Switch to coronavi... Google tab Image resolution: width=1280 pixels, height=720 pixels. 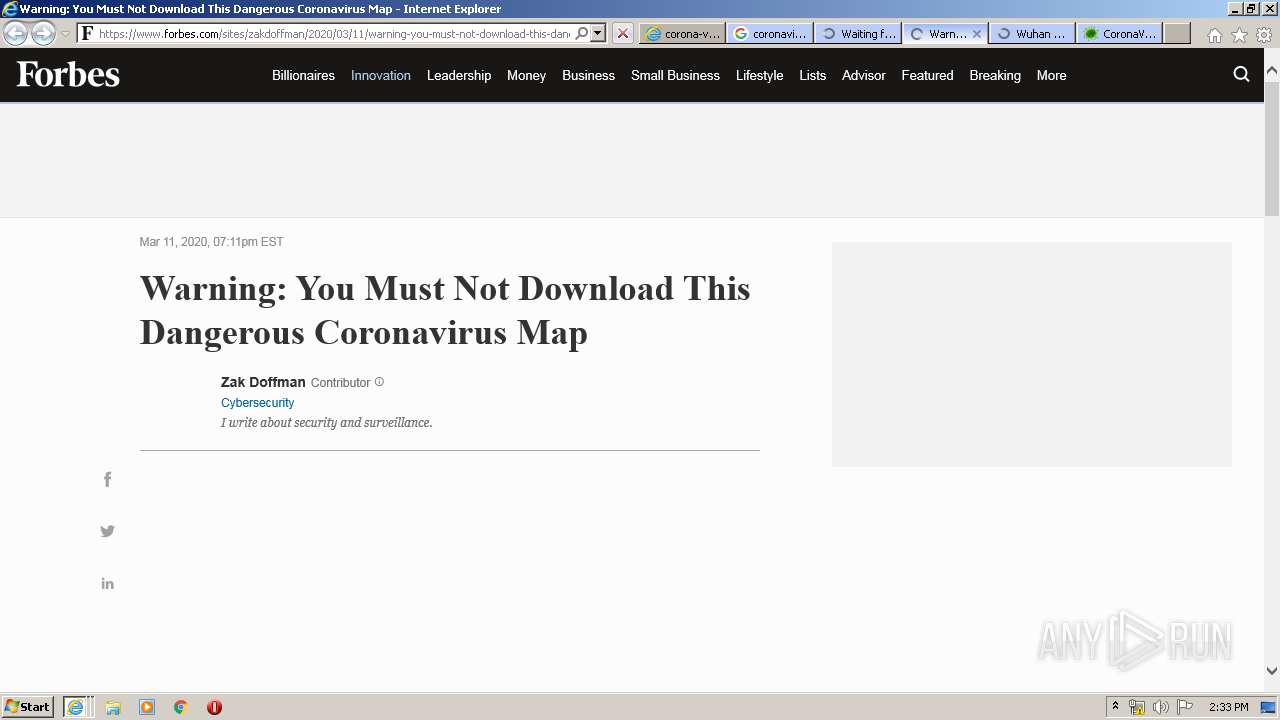pyautogui.click(x=770, y=33)
